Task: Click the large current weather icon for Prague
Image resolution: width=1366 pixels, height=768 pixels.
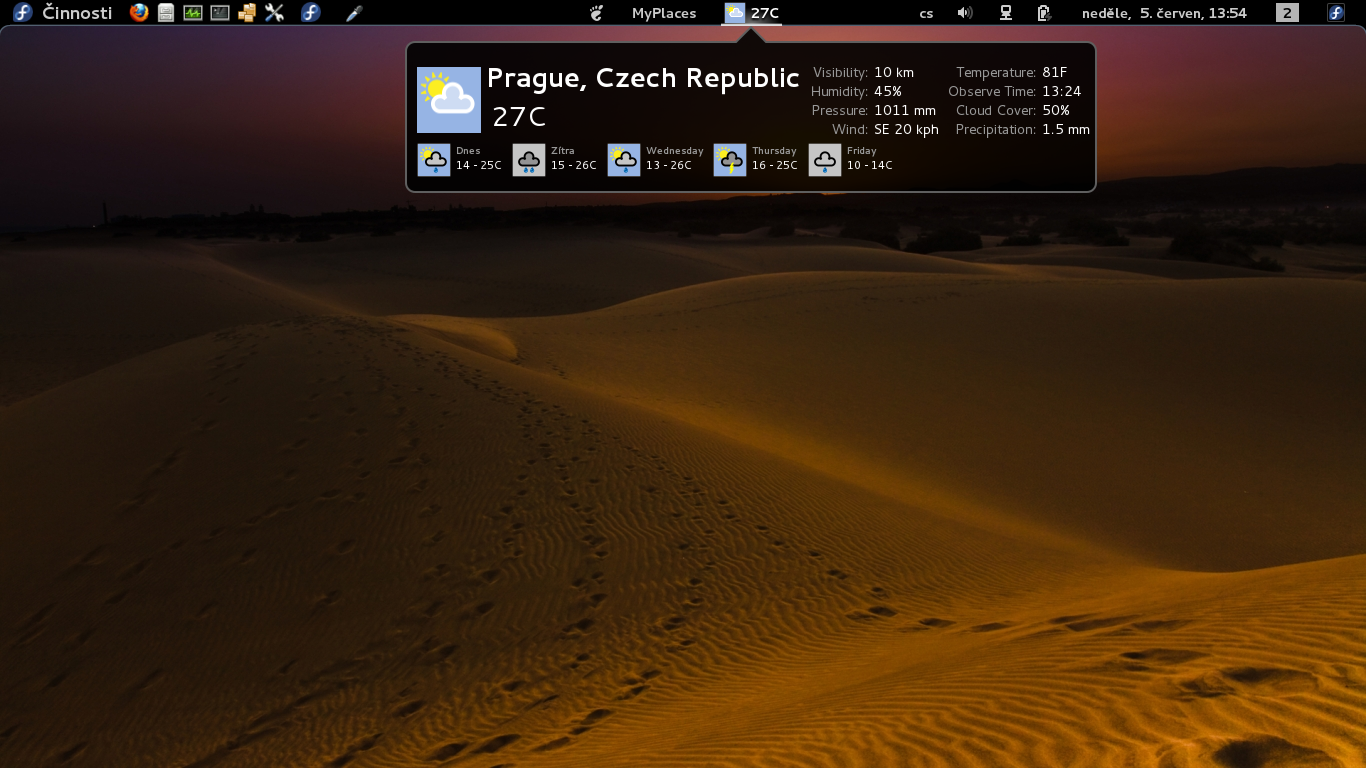Action: 449,100
